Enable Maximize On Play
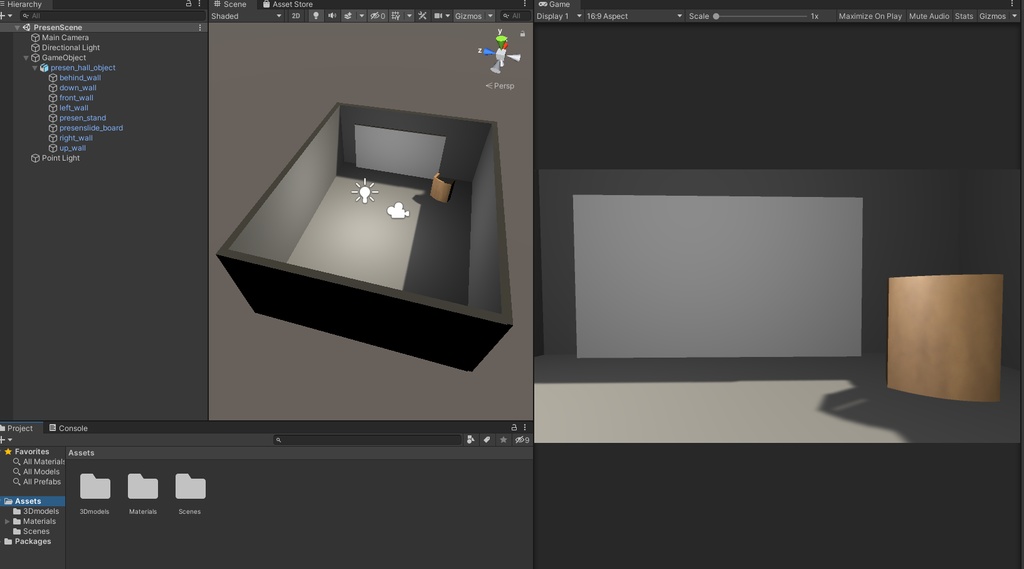Screen dimensions: 1024x569 click(x=869, y=16)
